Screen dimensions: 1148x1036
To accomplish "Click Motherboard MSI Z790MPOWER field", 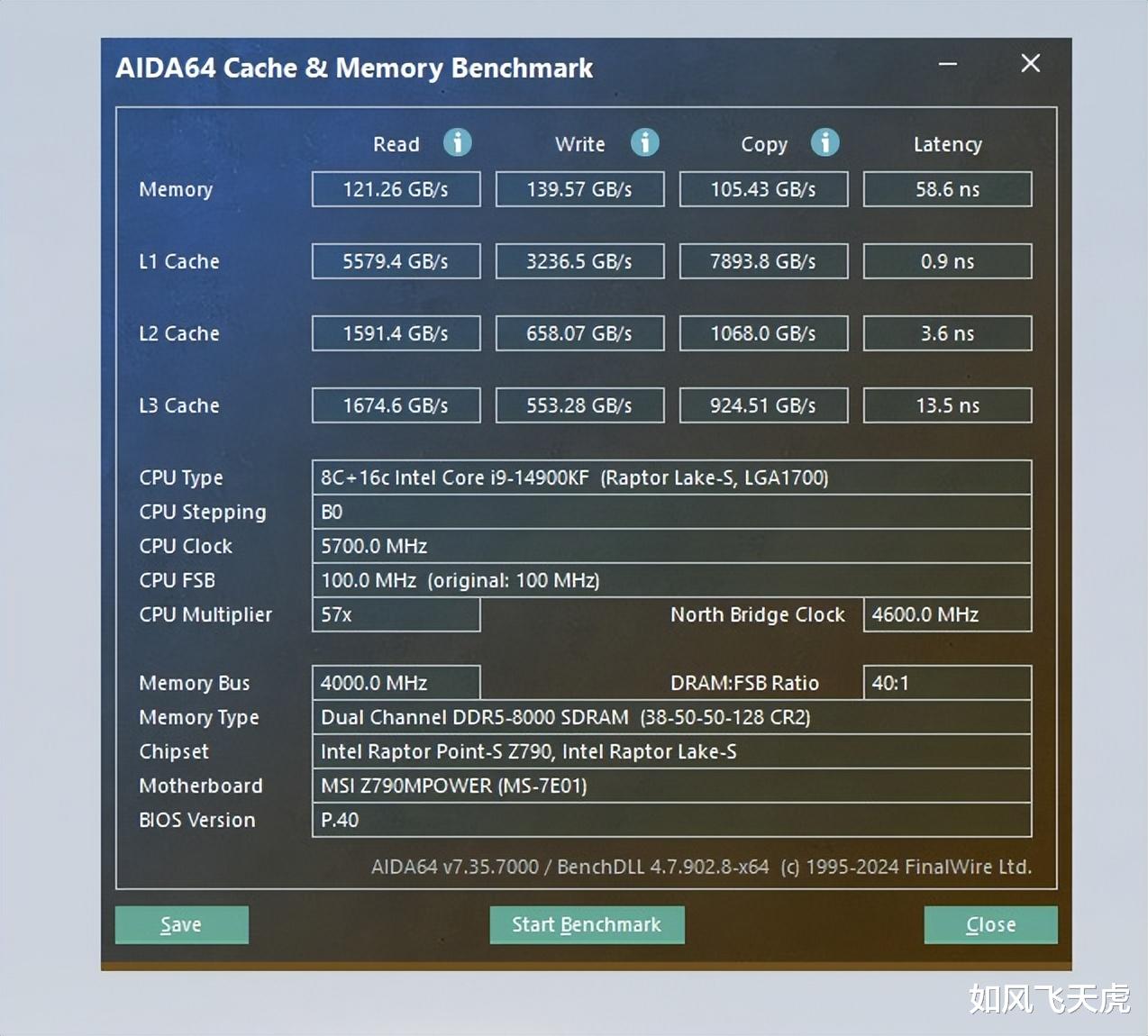I will tap(671, 786).
